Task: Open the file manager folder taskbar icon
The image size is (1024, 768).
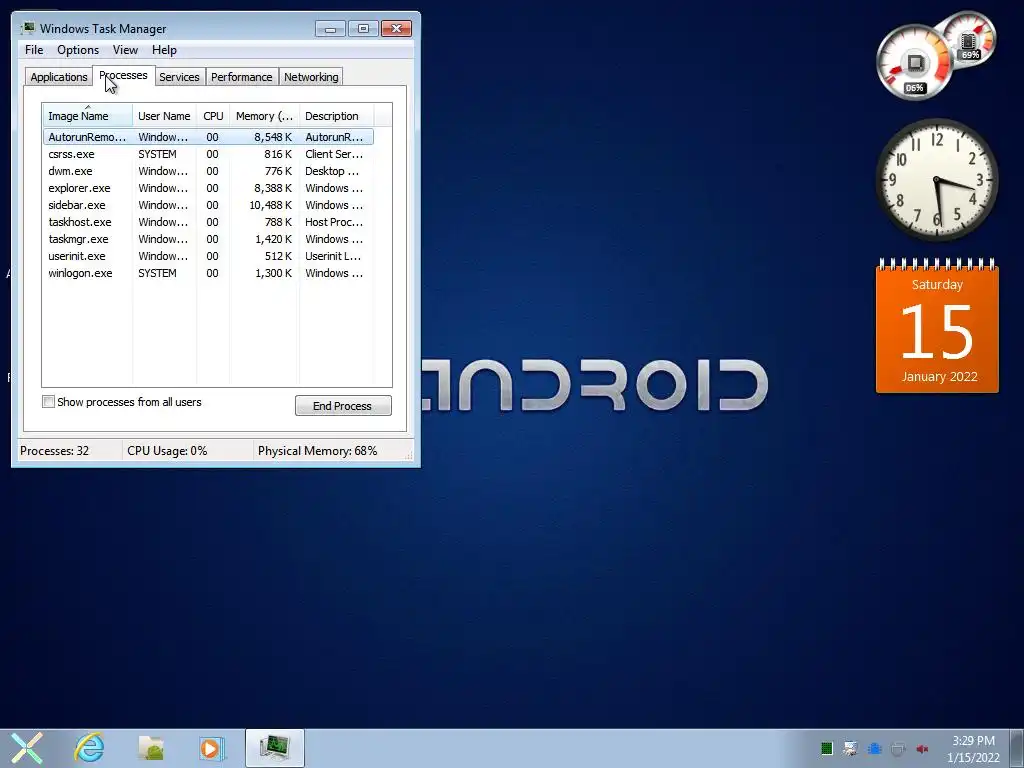Action: click(x=151, y=748)
